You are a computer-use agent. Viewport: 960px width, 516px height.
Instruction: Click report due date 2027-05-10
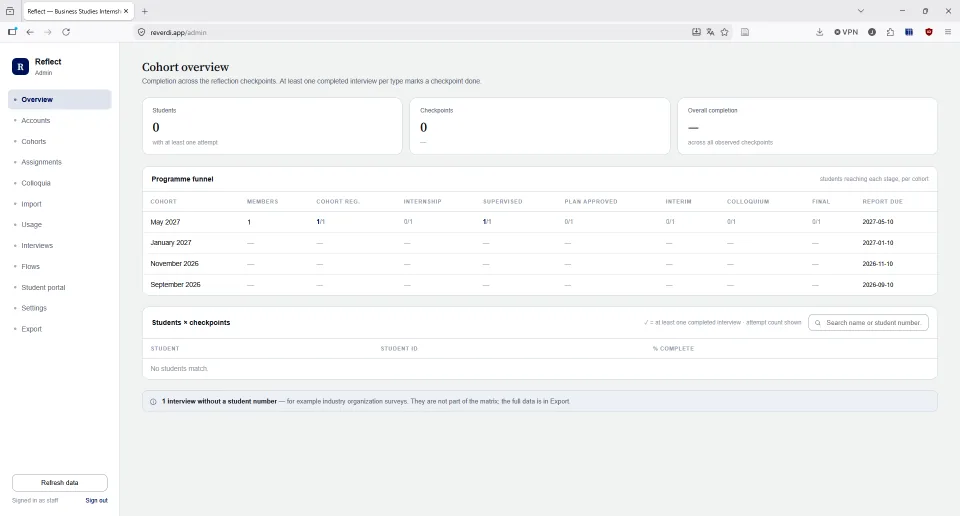point(877,222)
